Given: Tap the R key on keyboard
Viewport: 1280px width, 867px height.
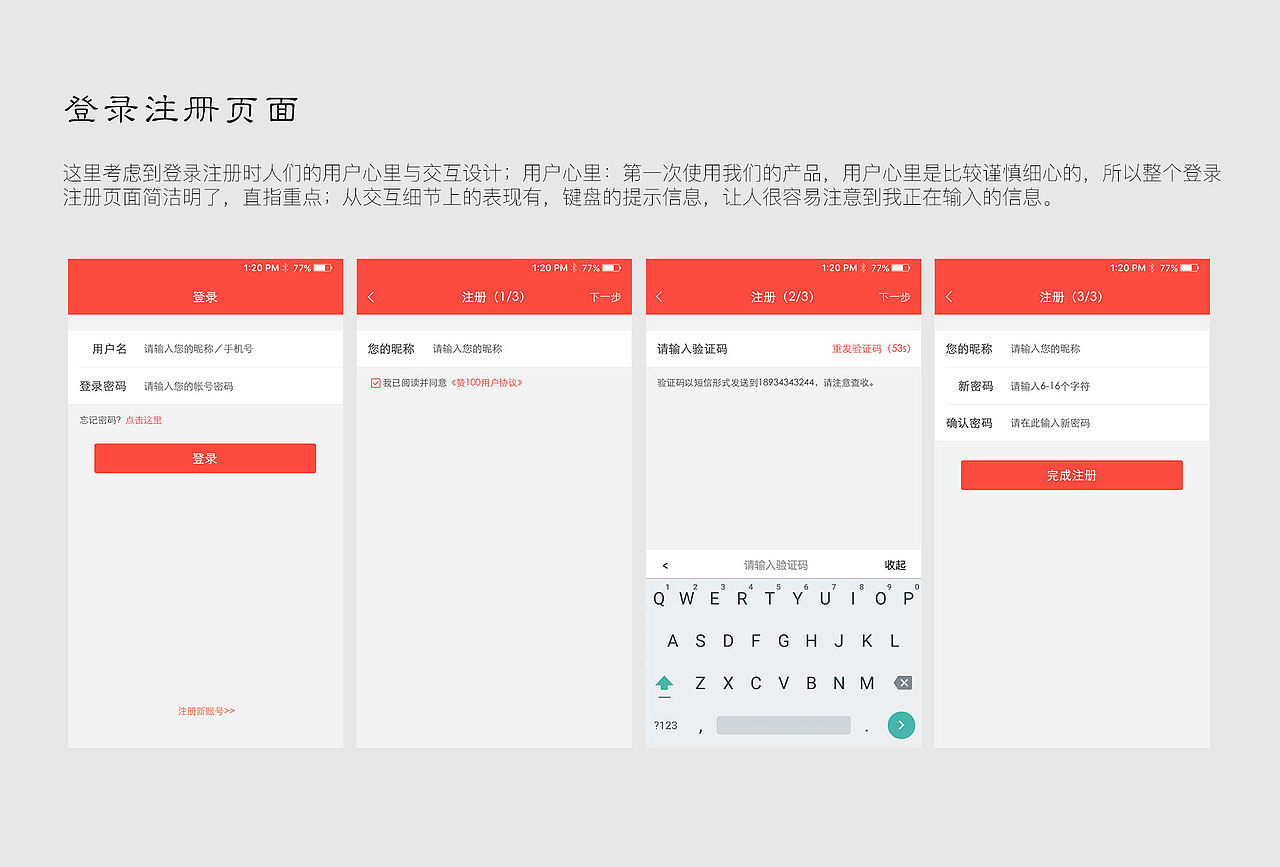Looking at the screenshot, I should (742, 598).
